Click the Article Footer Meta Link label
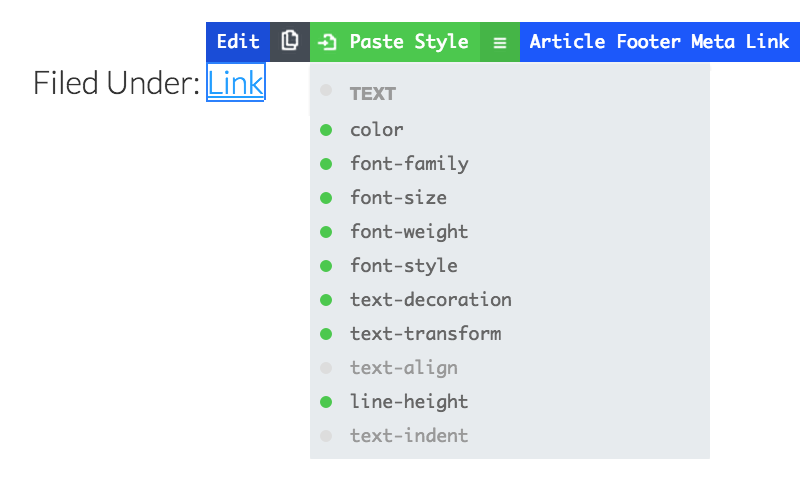The width and height of the screenshot is (800, 500). 660,42
